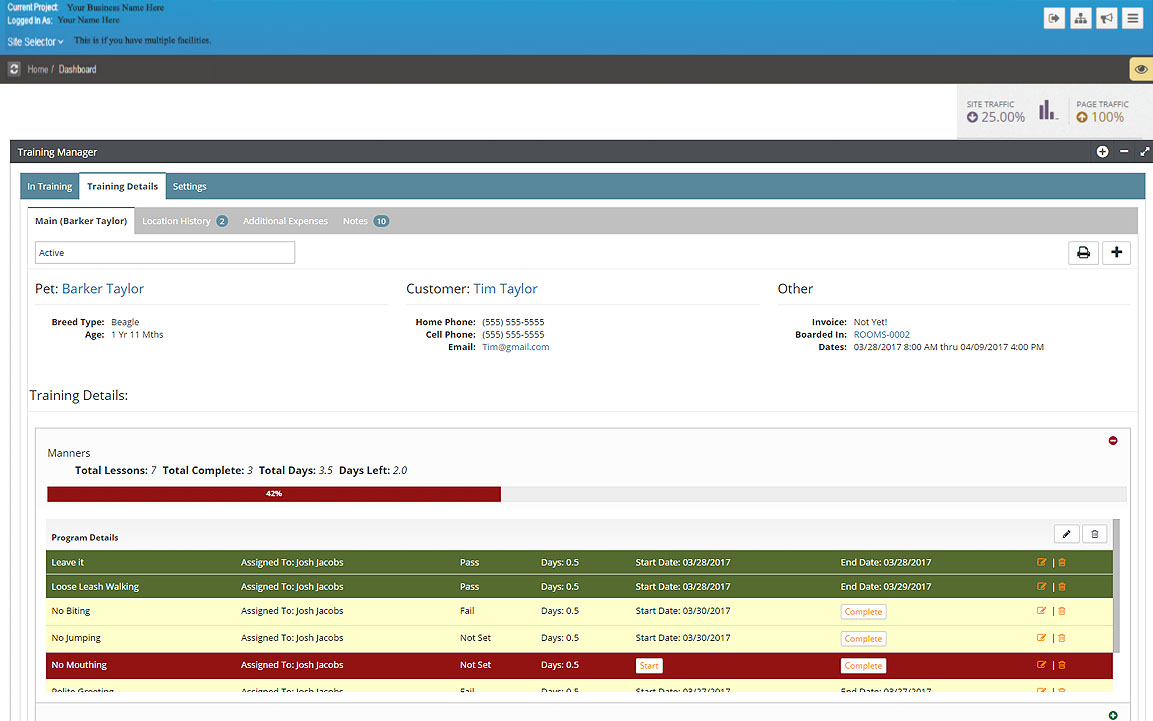
Task: Click the pencil edit Program Details button
Action: [x=1067, y=535]
